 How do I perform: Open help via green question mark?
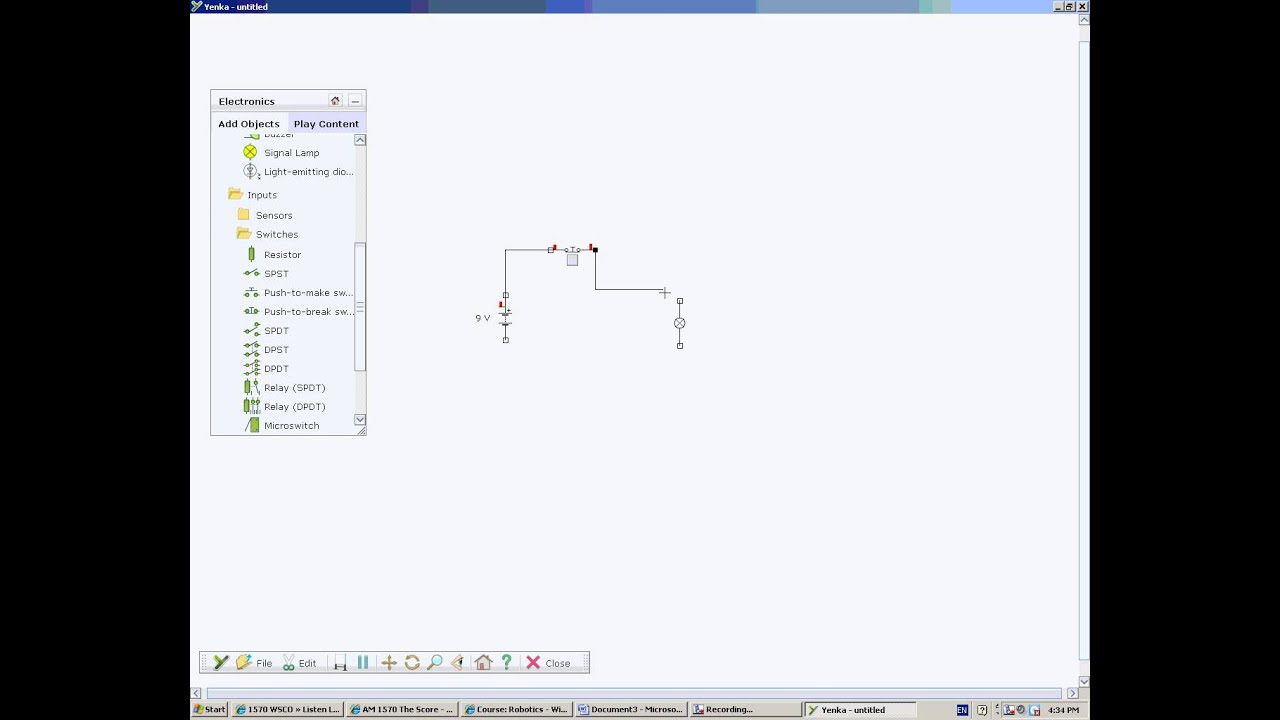(x=506, y=663)
